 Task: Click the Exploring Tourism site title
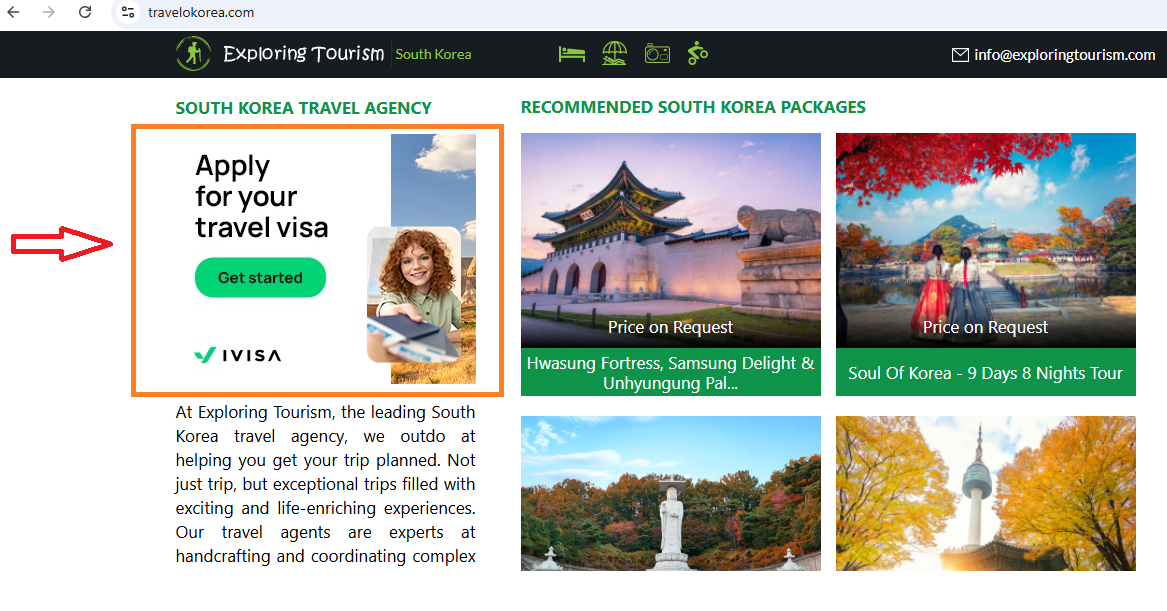coord(304,54)
